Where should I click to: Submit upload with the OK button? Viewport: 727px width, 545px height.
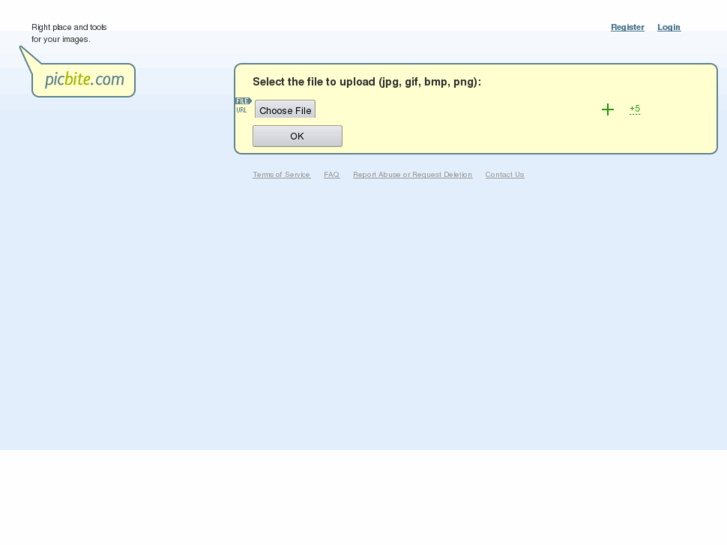297,136
